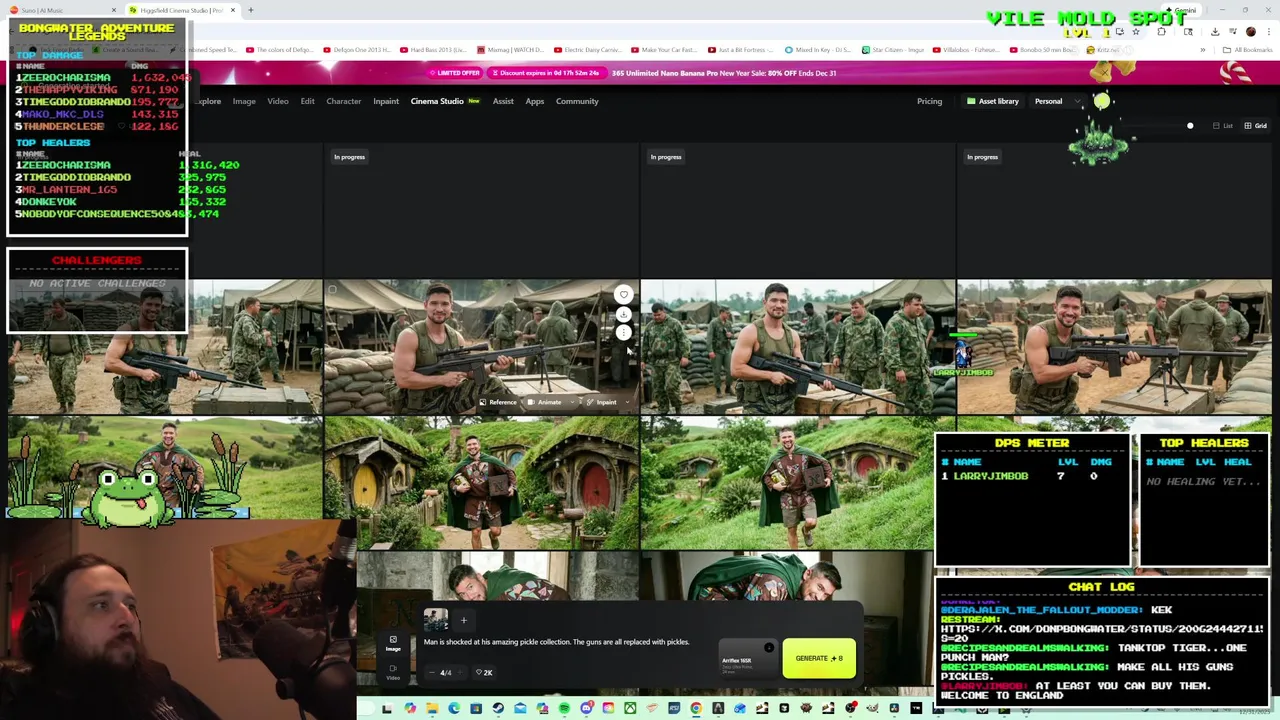Click Animate on the hovered image
1280x720 pixels.
tap(545, 402)
